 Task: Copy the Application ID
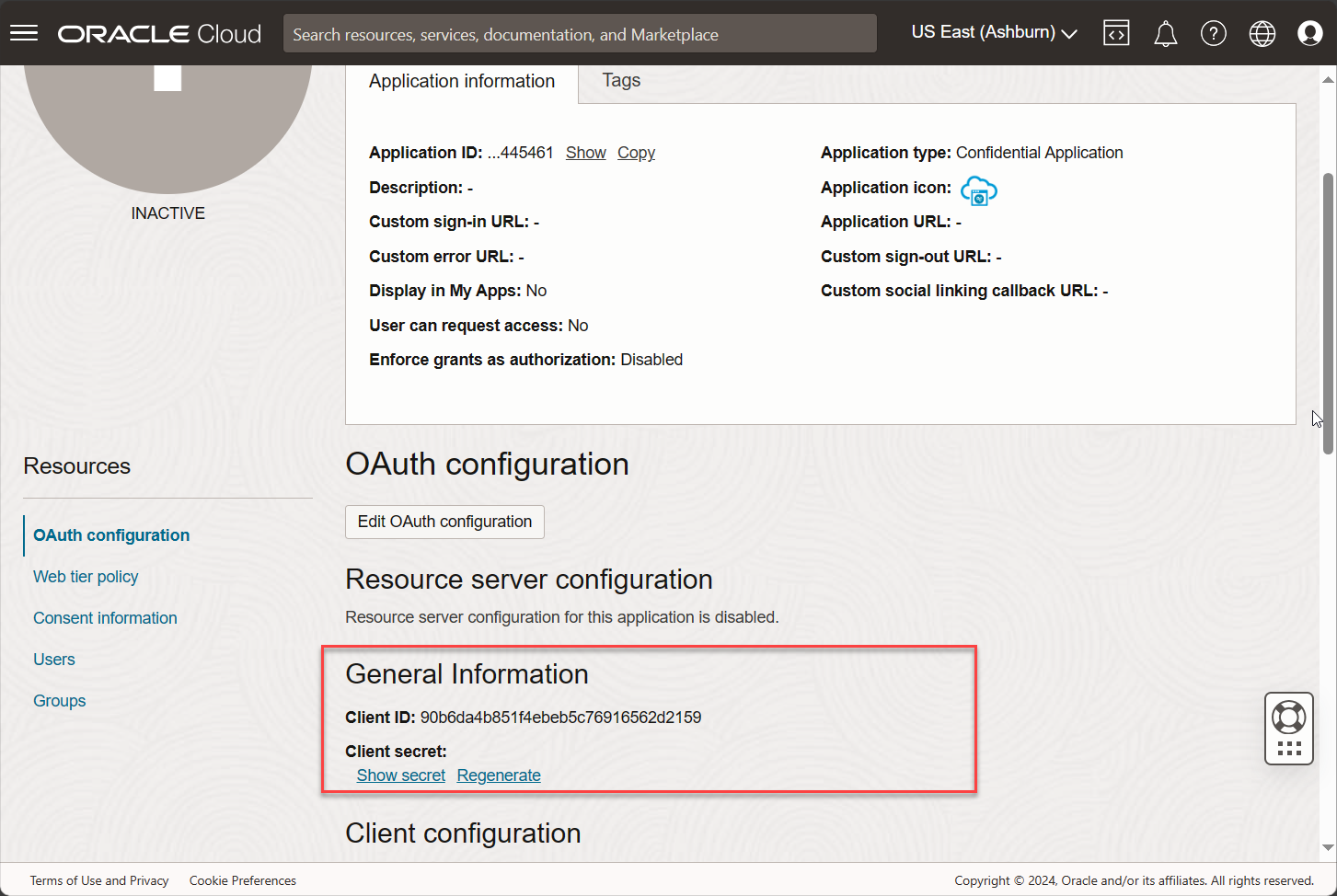click(636, 153)
